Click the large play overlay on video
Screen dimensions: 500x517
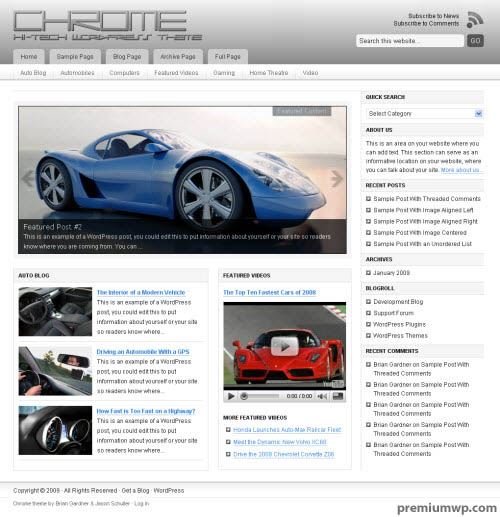pyautogui.click(x=284, y=346)
